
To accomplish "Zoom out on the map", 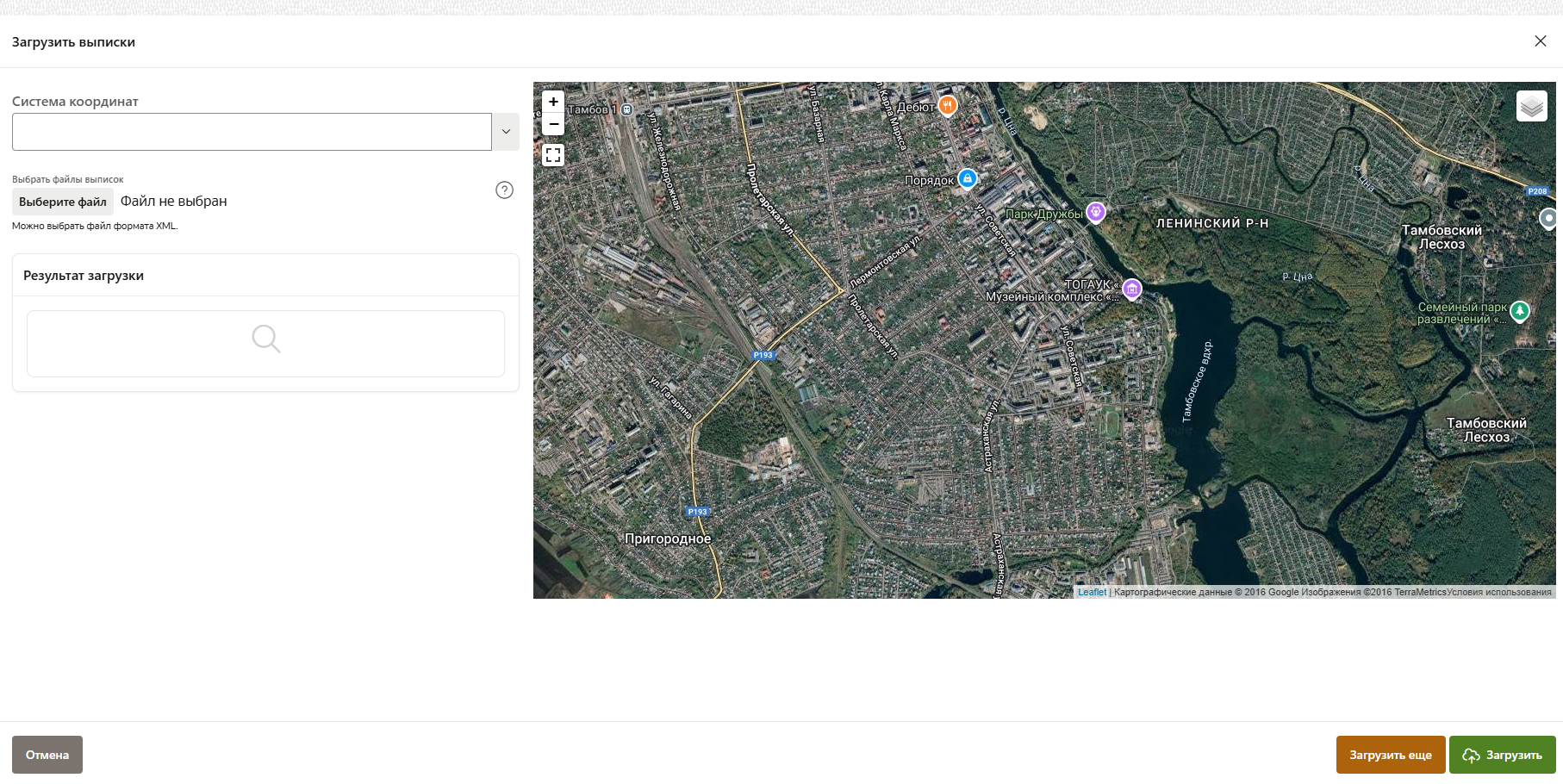I will coord(553,125).
